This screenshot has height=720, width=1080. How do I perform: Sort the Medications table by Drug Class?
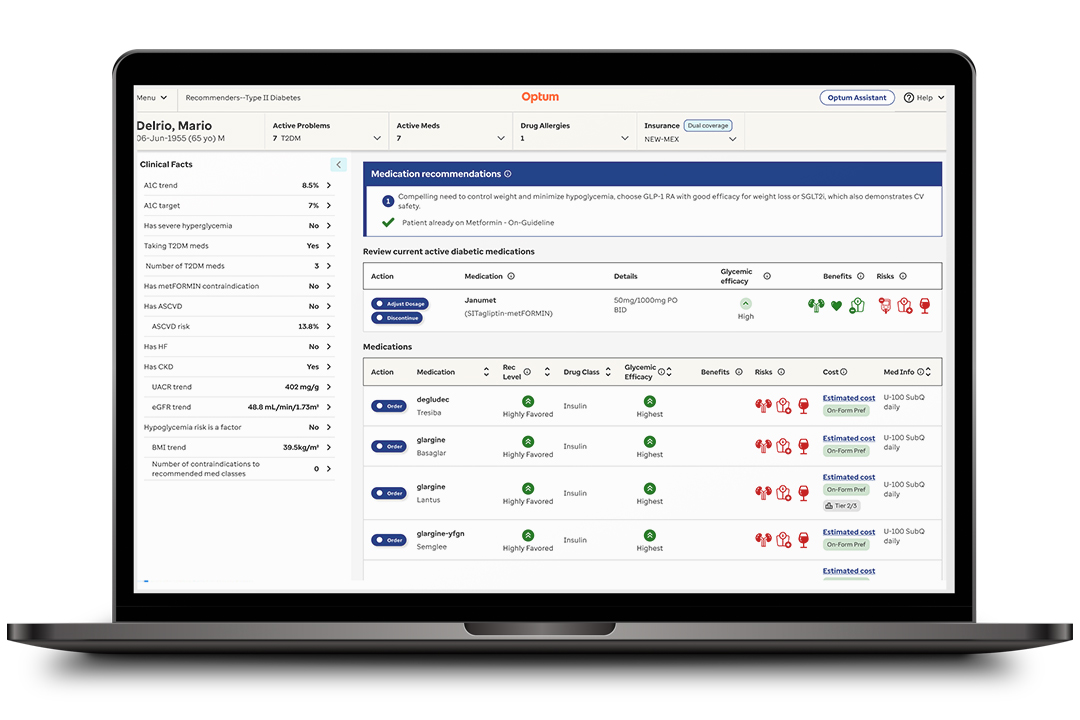(x=608, y=372)
